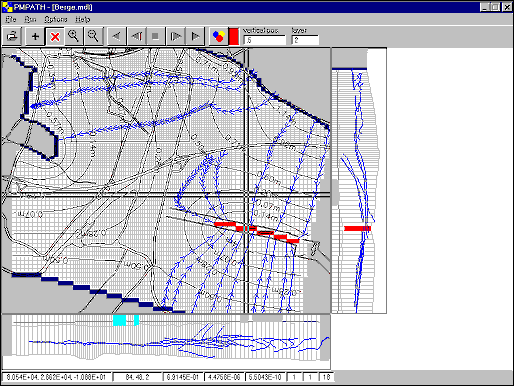Screen dimensions: 514x386
Task: Activate the red X erase particle tool
Action: (x=55, y=36)
